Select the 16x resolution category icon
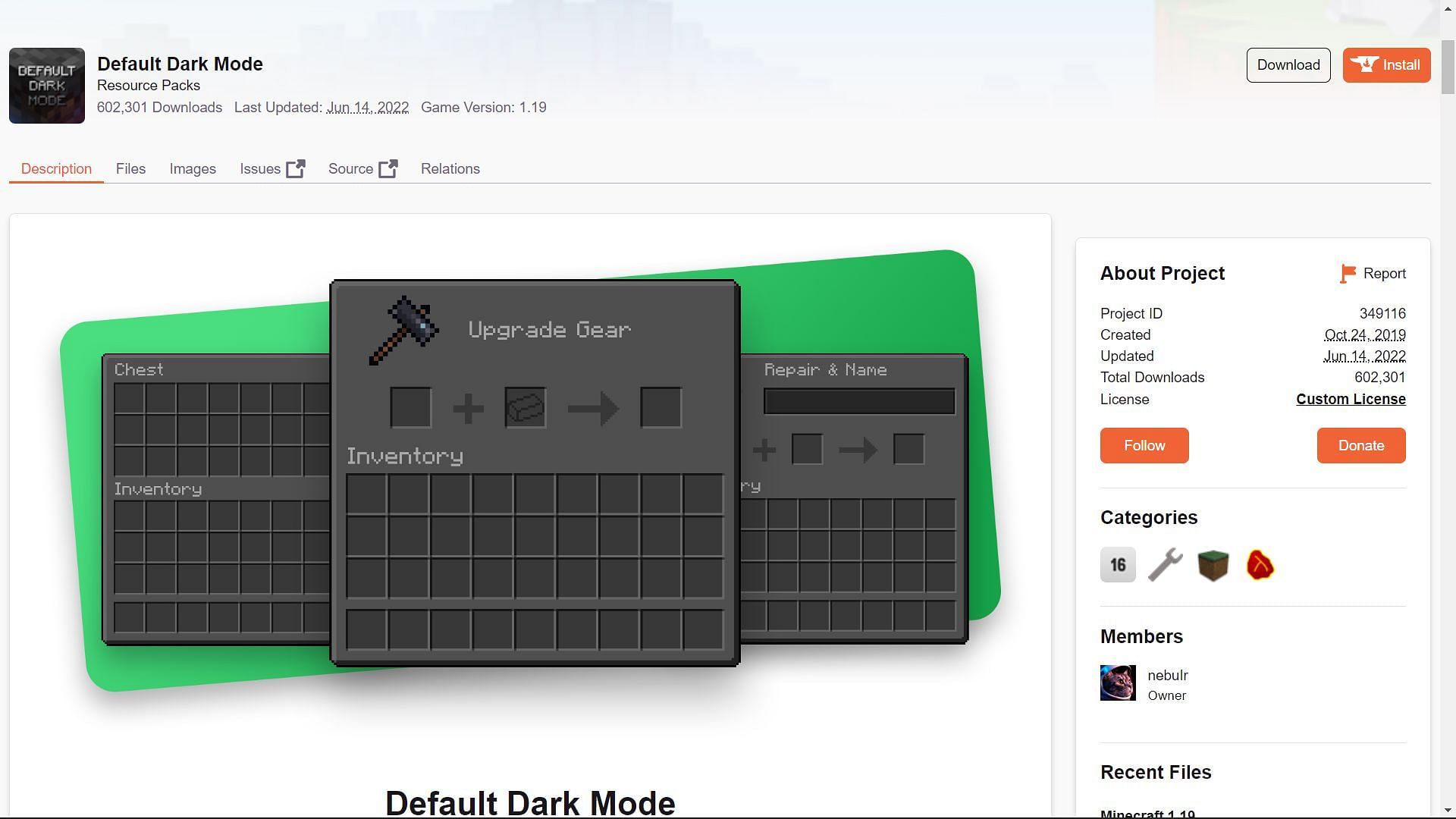Screen dimensions: 1456x819 point(1118,565)
